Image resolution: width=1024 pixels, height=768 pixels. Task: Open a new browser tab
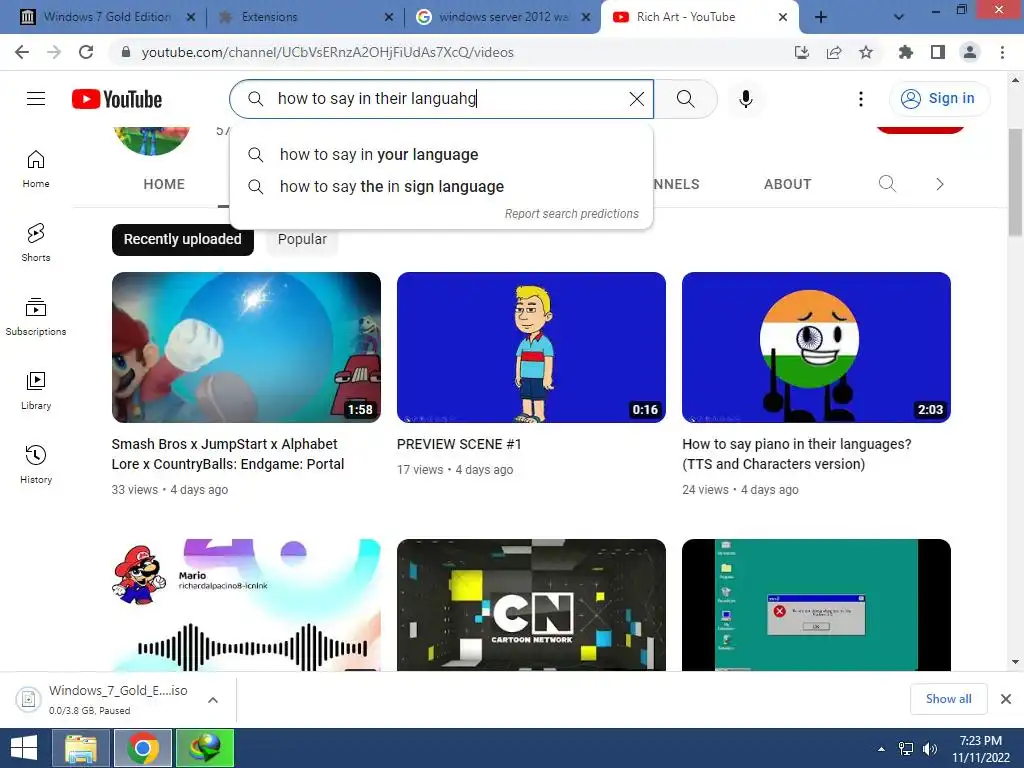821,17
